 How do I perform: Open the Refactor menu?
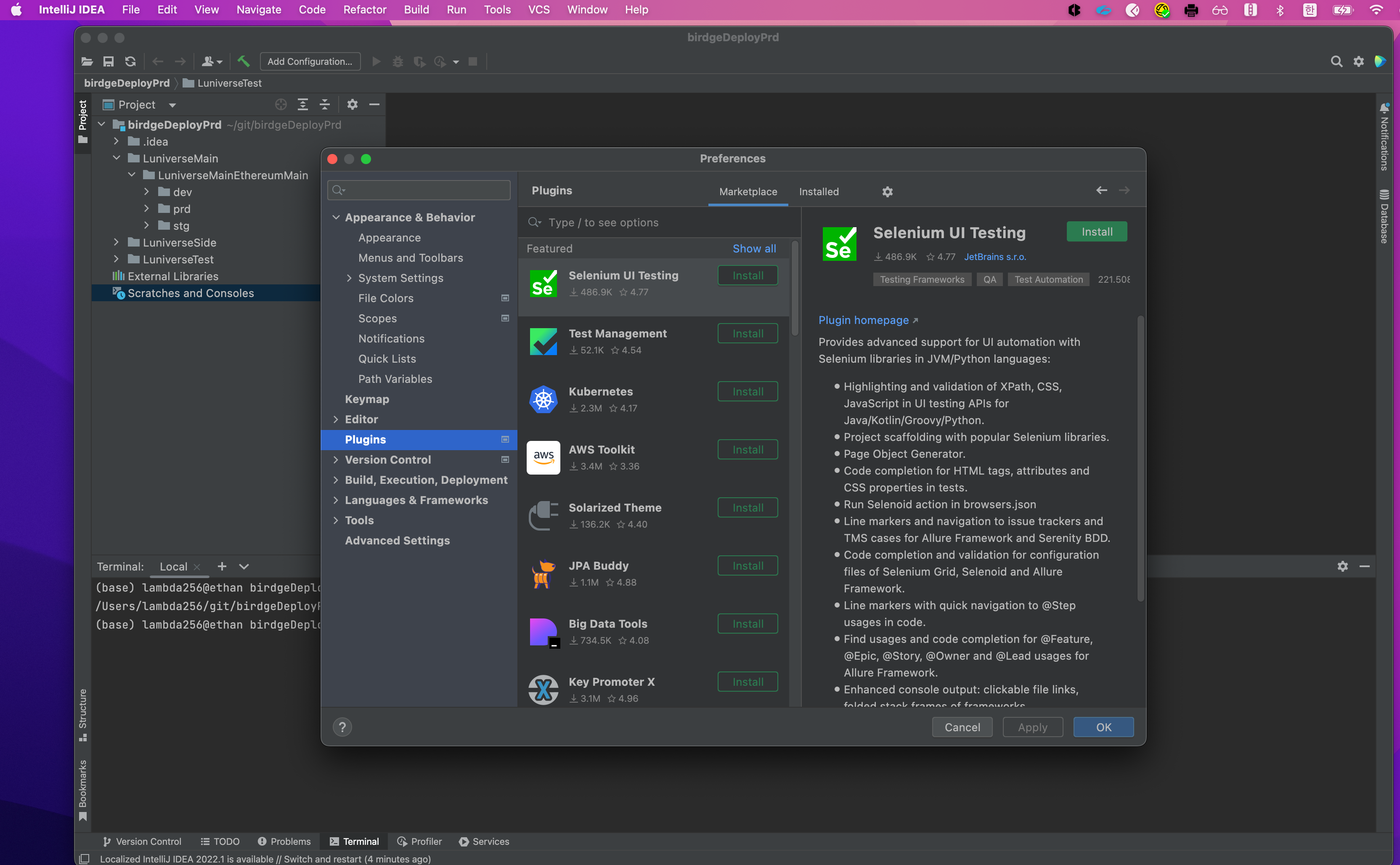click(364, 10)
